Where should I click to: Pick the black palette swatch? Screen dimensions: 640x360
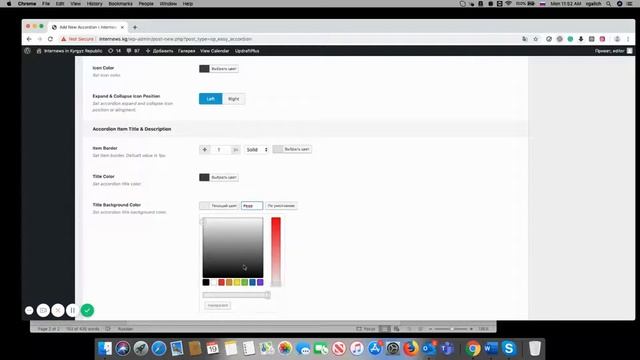[x=206, y=282]
